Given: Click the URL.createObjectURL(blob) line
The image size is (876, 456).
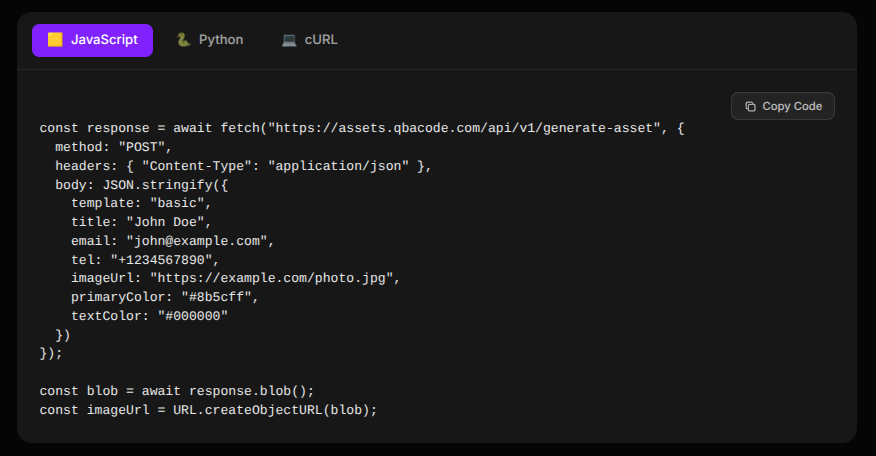Looking at the screenshot, I should coord(208,410).
